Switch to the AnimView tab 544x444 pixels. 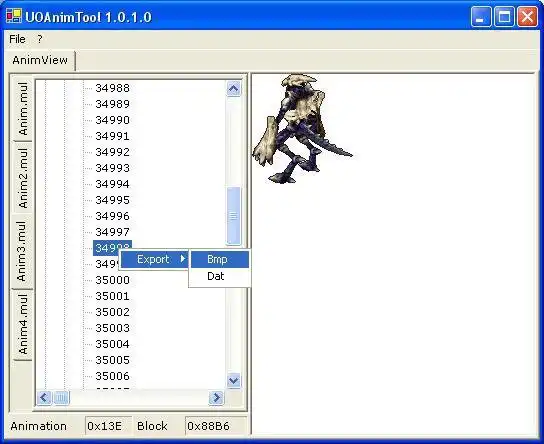point(40,60)
